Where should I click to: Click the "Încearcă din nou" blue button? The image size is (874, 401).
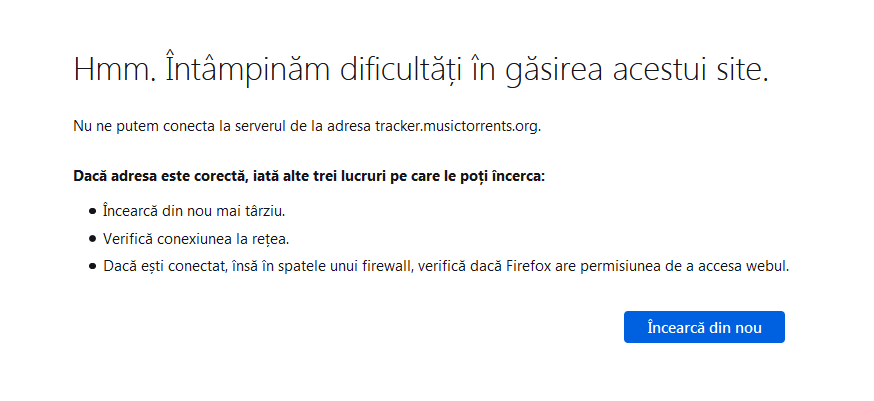pos(704,327)
